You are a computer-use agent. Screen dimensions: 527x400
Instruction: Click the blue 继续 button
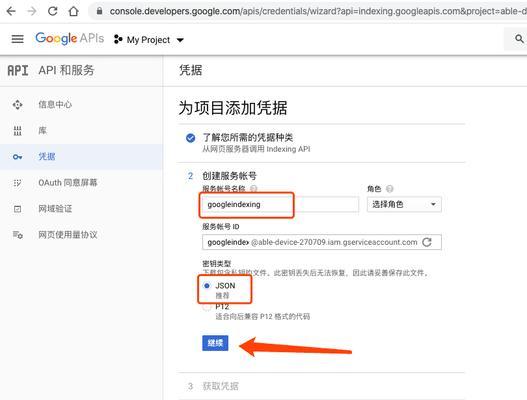click(215, 343)
